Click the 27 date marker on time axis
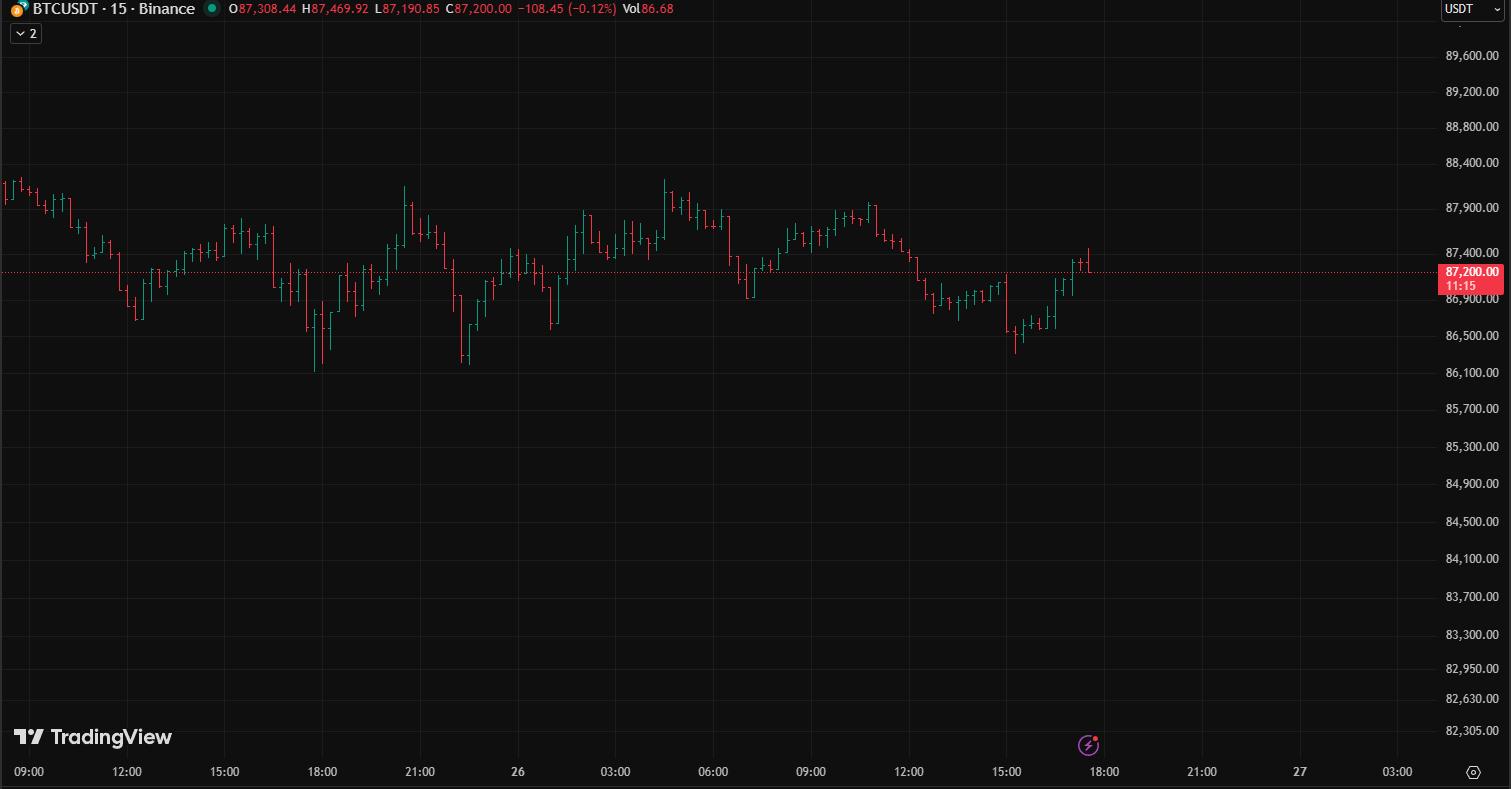1511x789 pixels. coord(1299,772)
